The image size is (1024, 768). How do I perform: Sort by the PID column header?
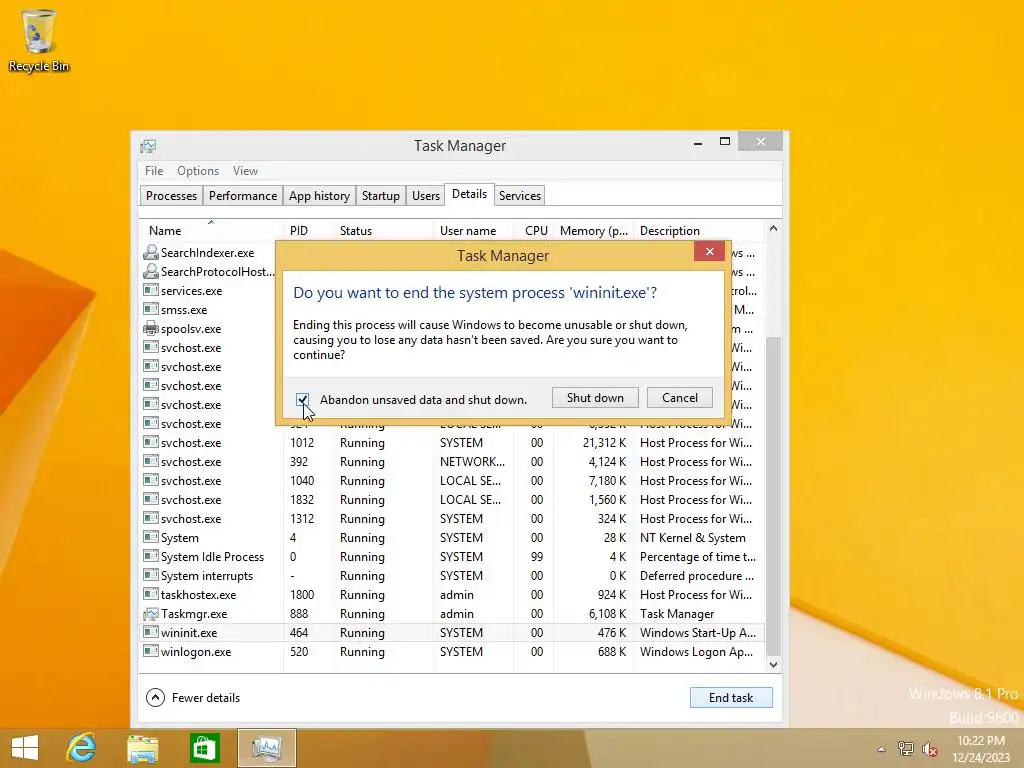coord(308,231)
